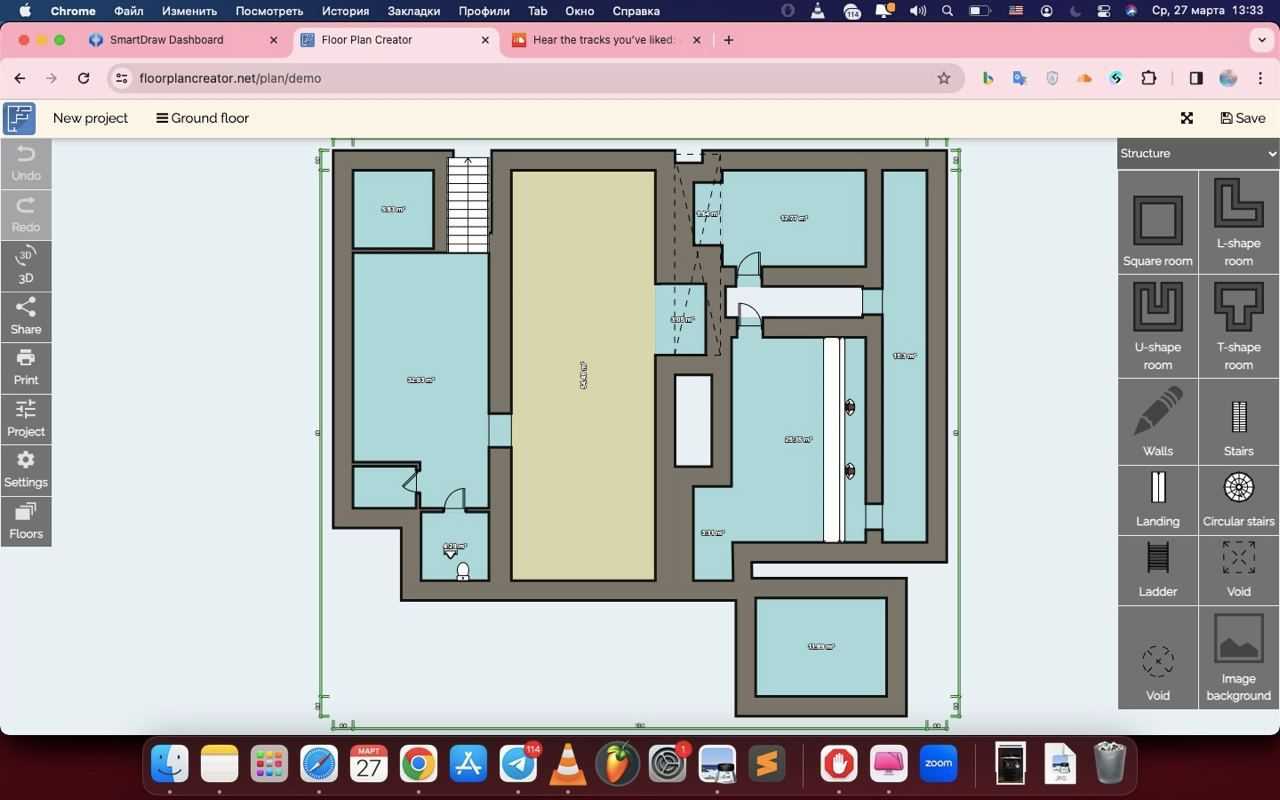
Task: Open the Ground floor menu
Action: (202, 118)
